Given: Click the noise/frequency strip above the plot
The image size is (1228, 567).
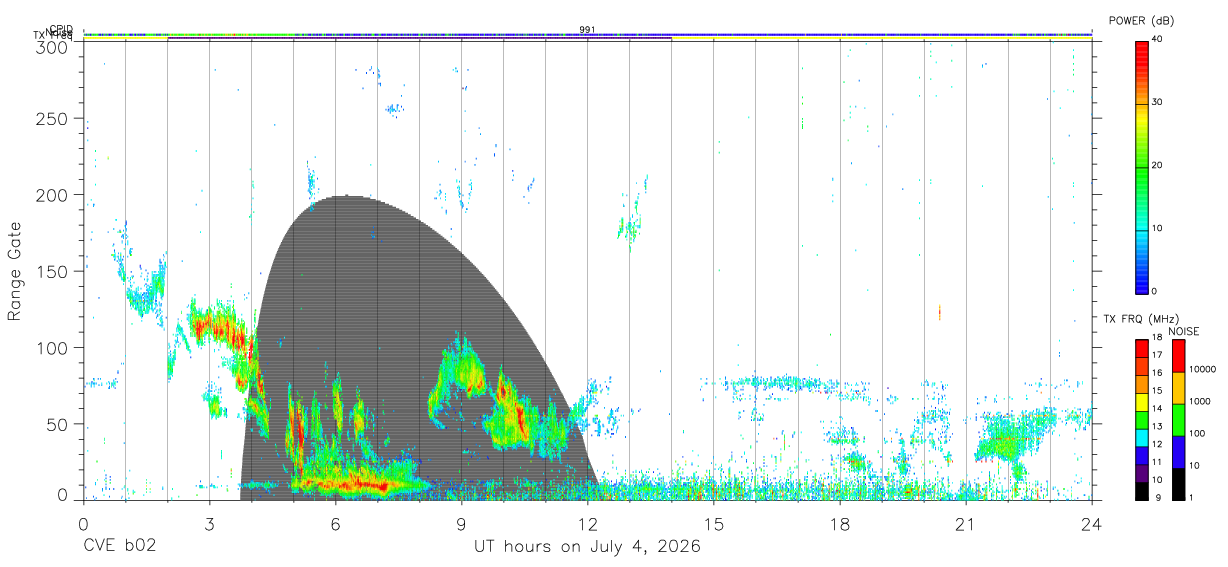Looking at the screenshot, I should click(x=588, y=37).
